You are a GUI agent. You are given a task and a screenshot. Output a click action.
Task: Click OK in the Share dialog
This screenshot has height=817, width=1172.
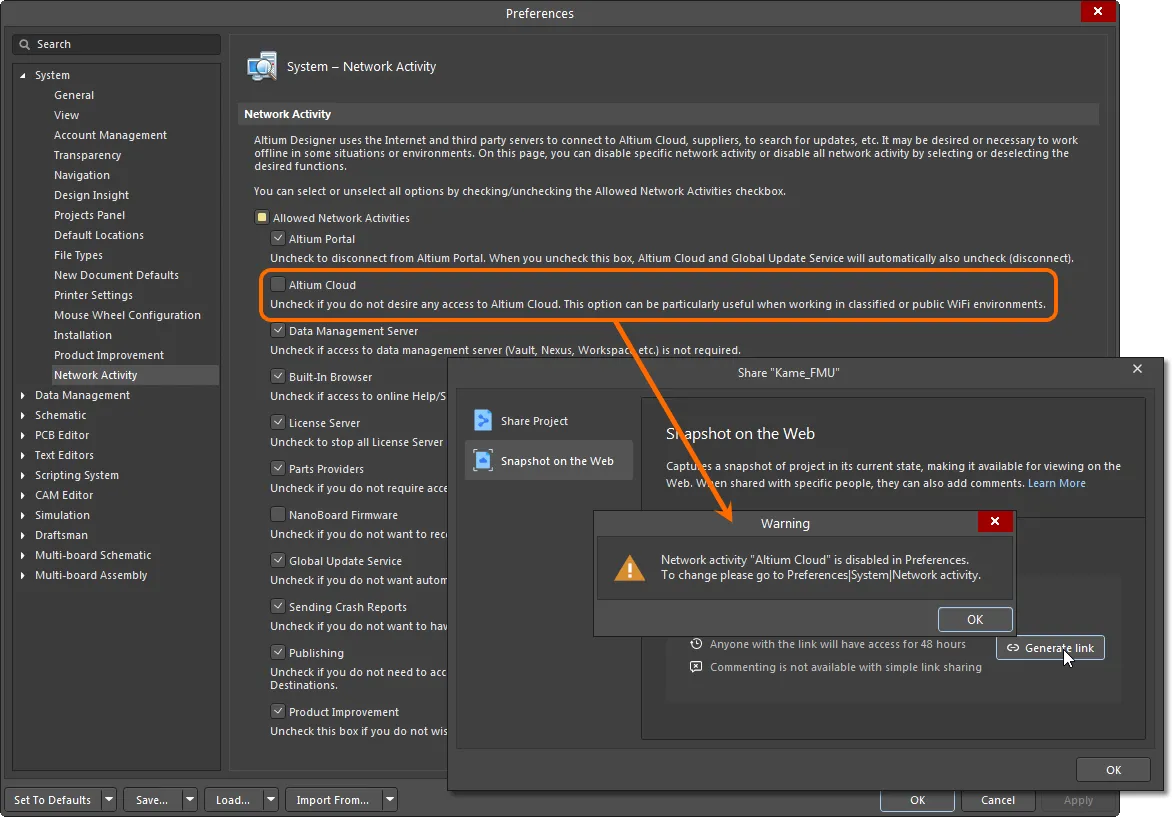[x=1113, y=769]
